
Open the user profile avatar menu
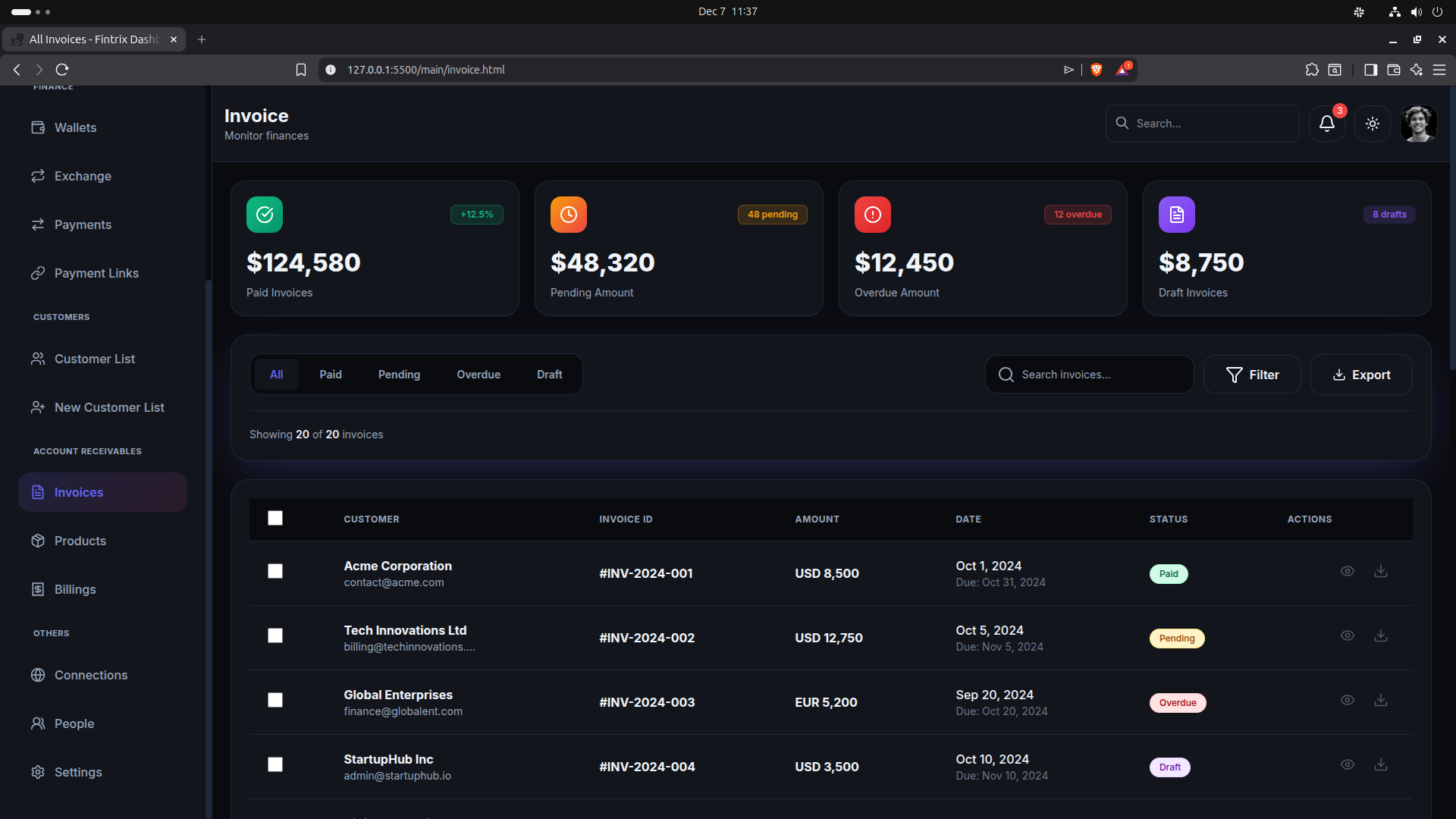(1418, 124)
